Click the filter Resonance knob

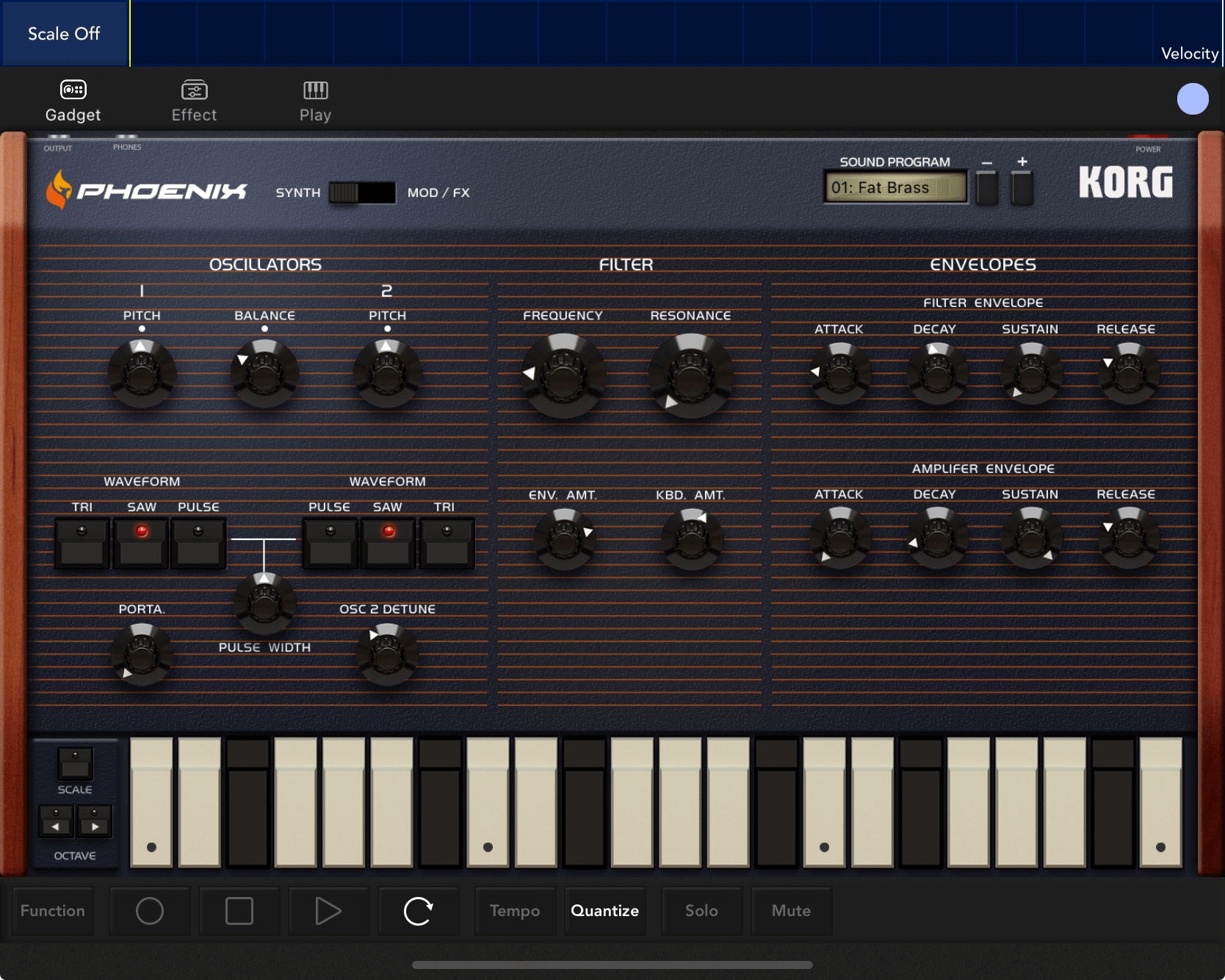tap(690, 375)
